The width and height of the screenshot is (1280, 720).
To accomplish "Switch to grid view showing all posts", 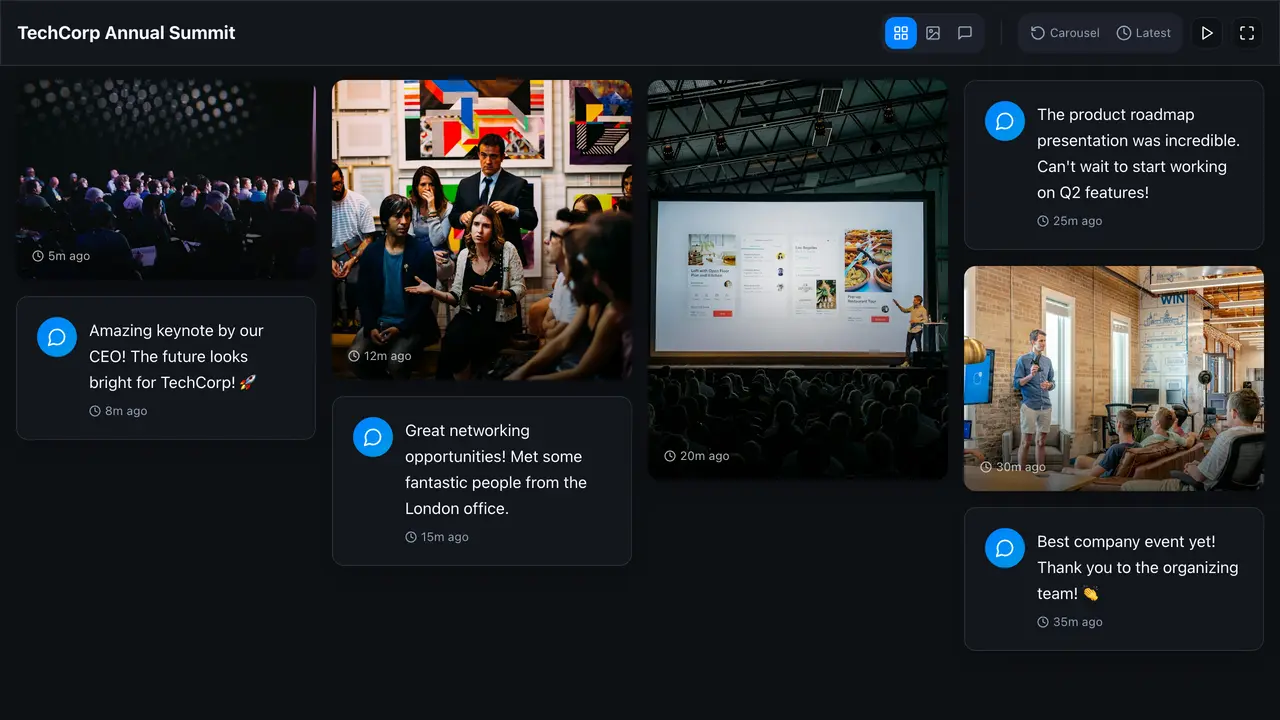I will [x=901, y=33].
